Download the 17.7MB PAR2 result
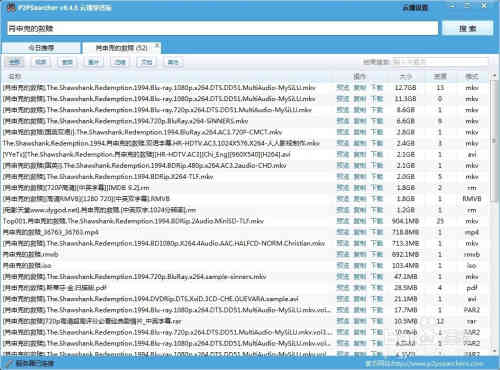Image resolution: width=500 pixels, height=370 pixels. [377, 310]
